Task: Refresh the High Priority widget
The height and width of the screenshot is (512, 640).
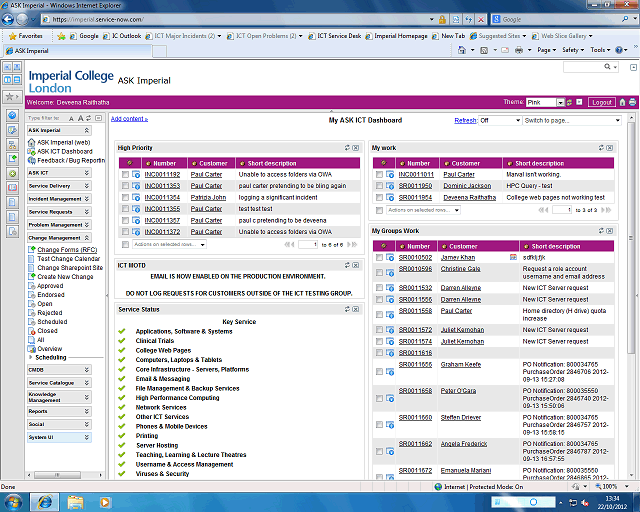Action: [346, 148]
